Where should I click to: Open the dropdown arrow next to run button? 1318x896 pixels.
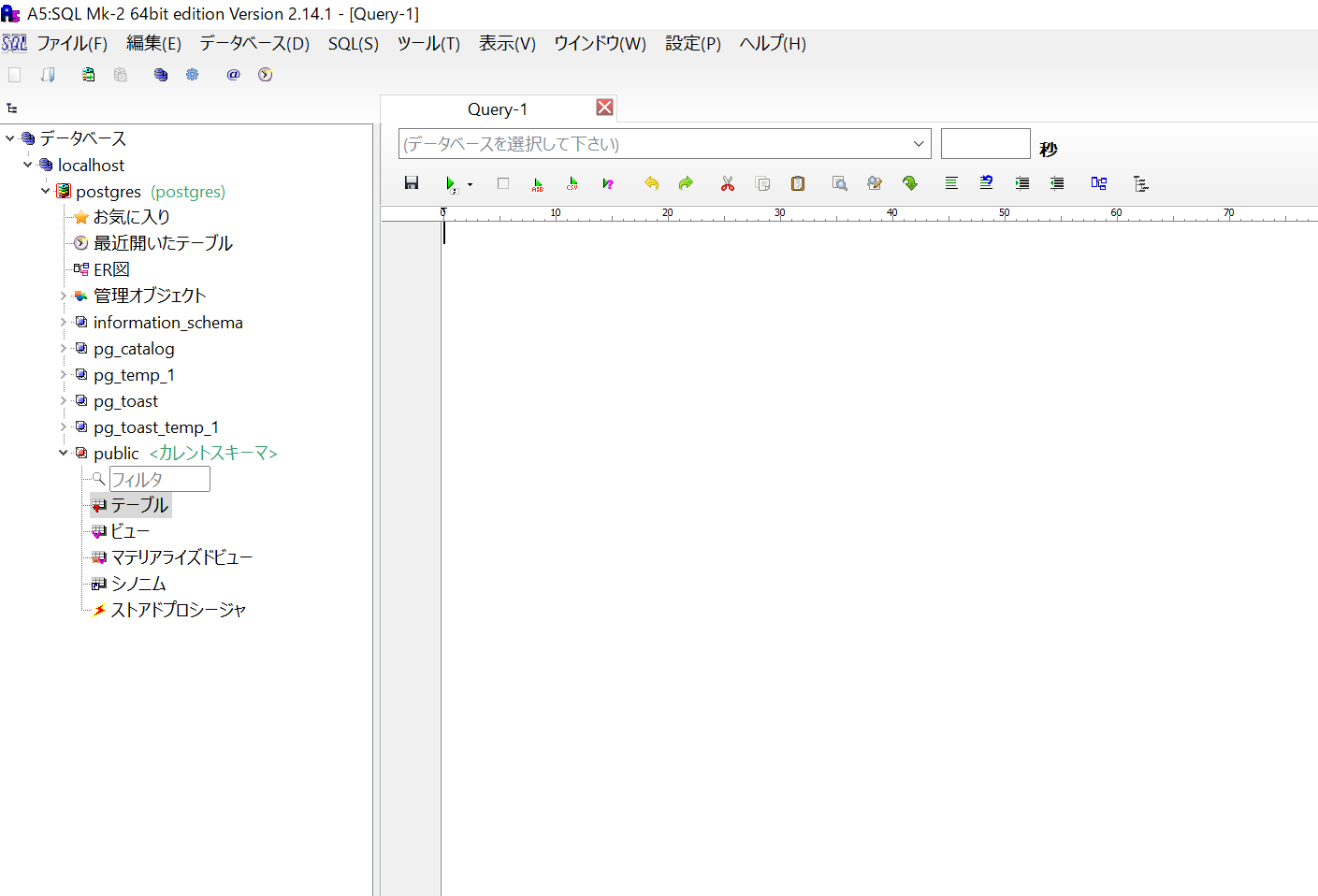coord(470,184)
